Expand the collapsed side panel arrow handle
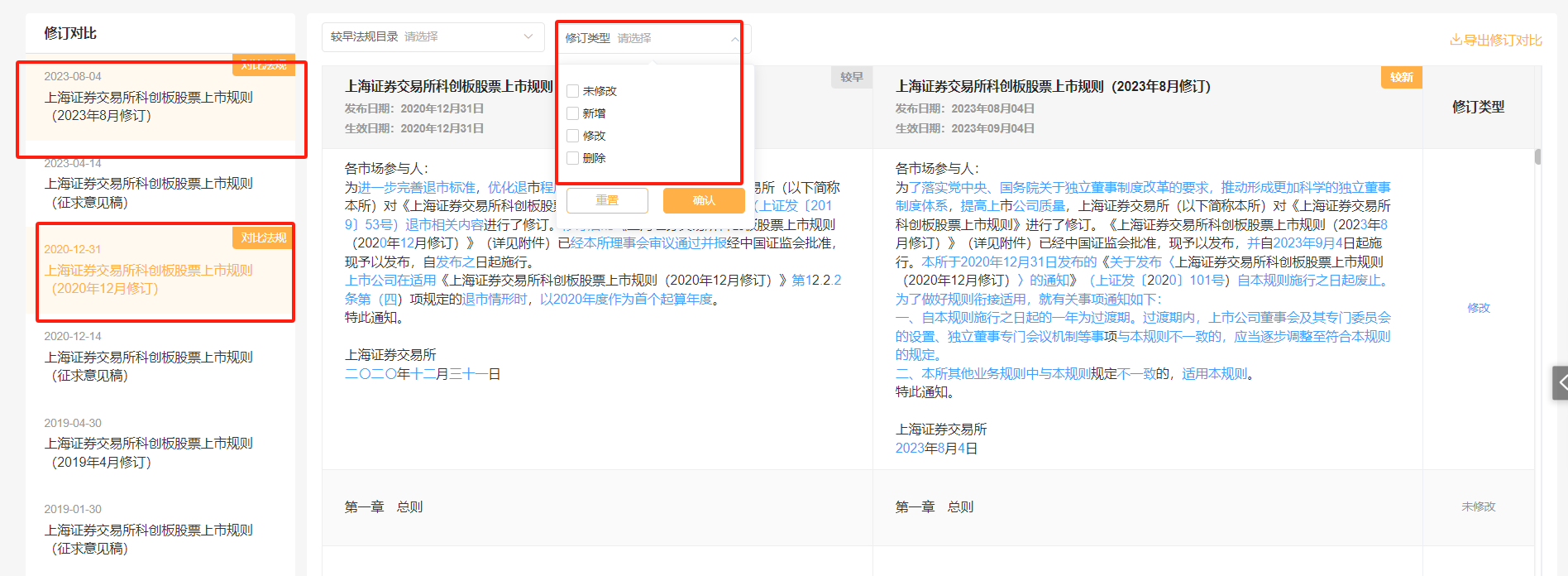Screen dimensions: 1568x576 pos(1561,383)
